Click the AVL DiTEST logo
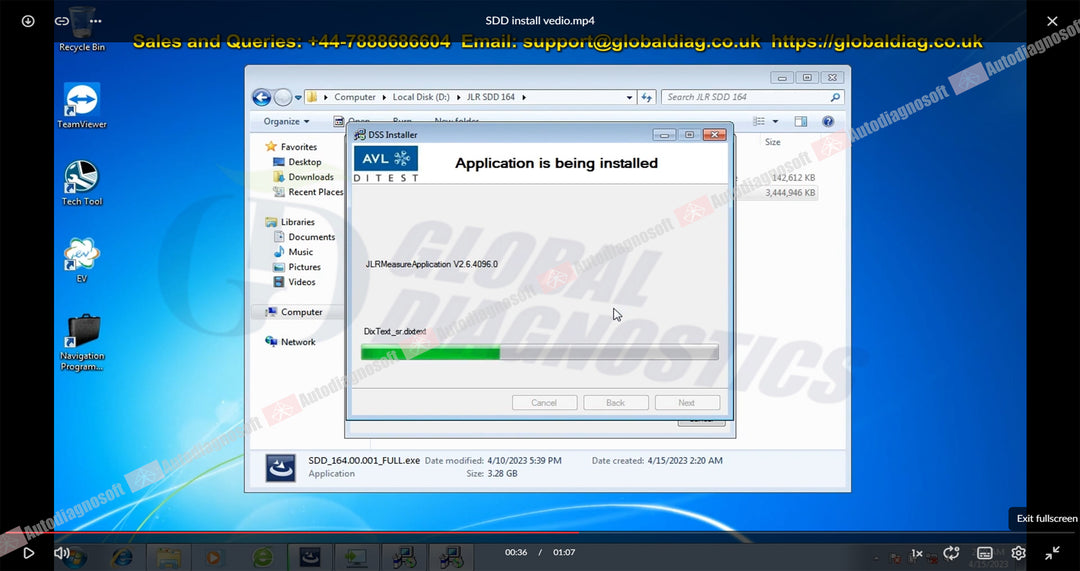 click(386, 164)
